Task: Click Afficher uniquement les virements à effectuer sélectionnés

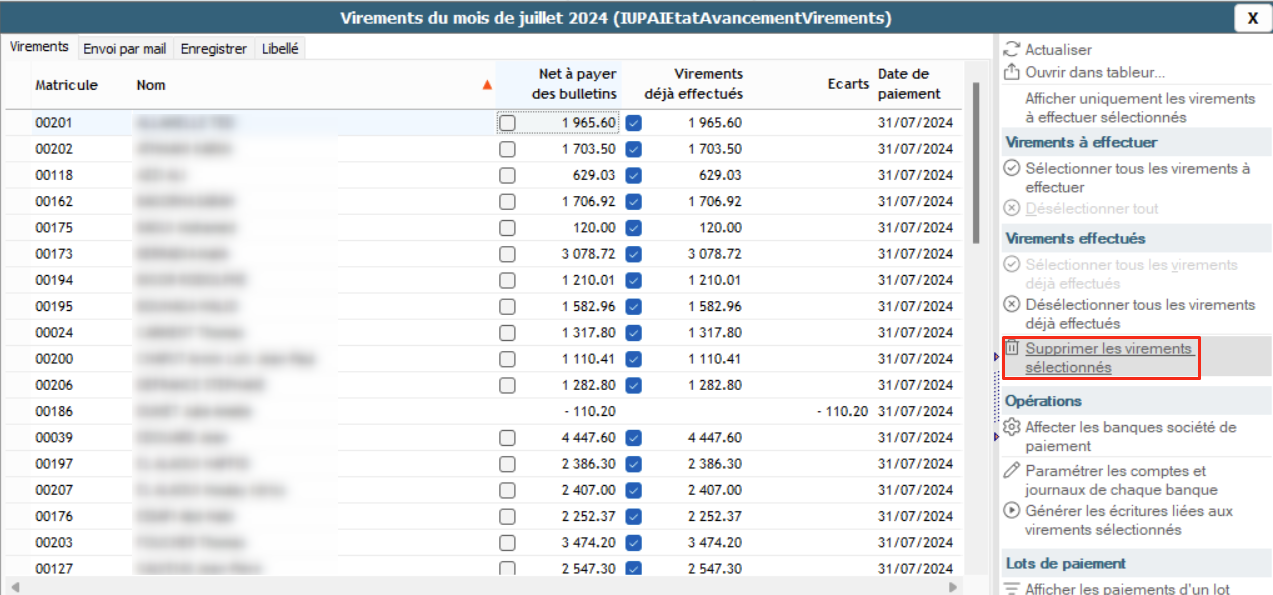Action: point(1139,108)
